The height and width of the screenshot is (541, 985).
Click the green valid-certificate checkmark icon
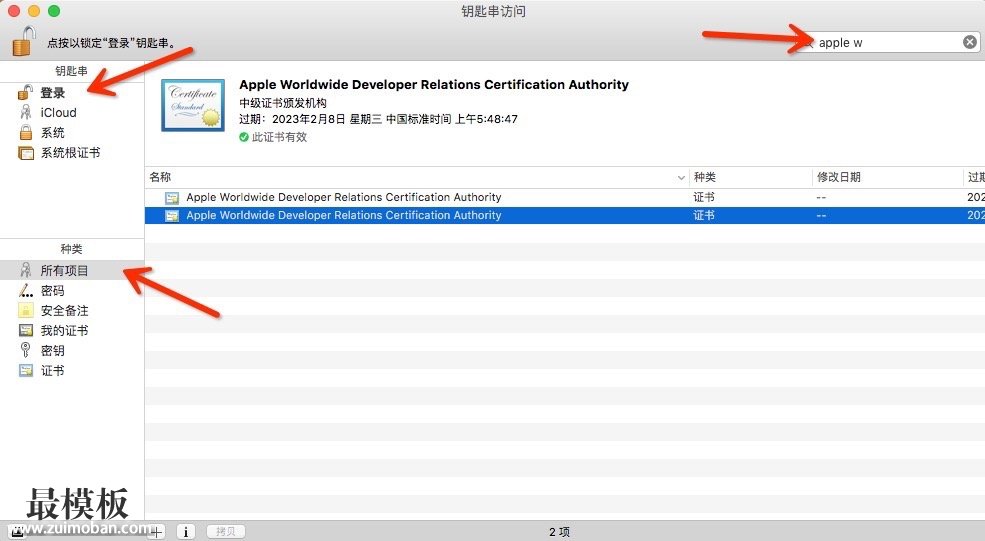244,137
